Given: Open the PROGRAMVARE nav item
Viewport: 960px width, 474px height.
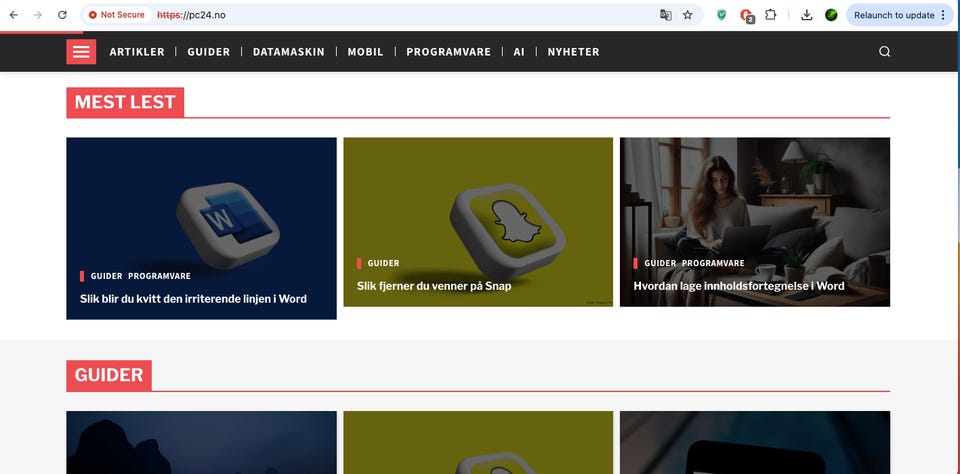Looking at the screenshot, I should click(x=449, y=52).
